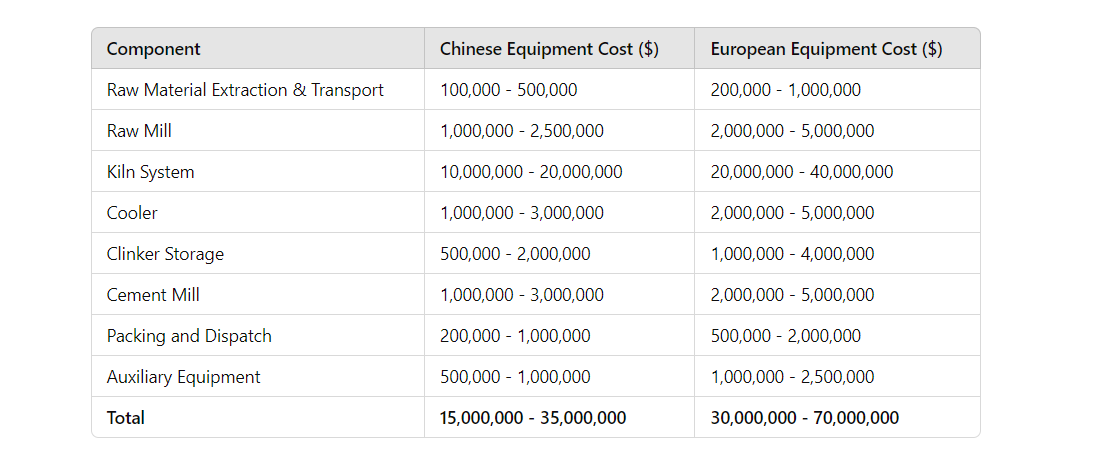The width and height of the screenshot is (1096, 468).
Task: Click the 500,000 - 2,000,000 Clinker Storage cost
Action: click(x=515, y=254)
